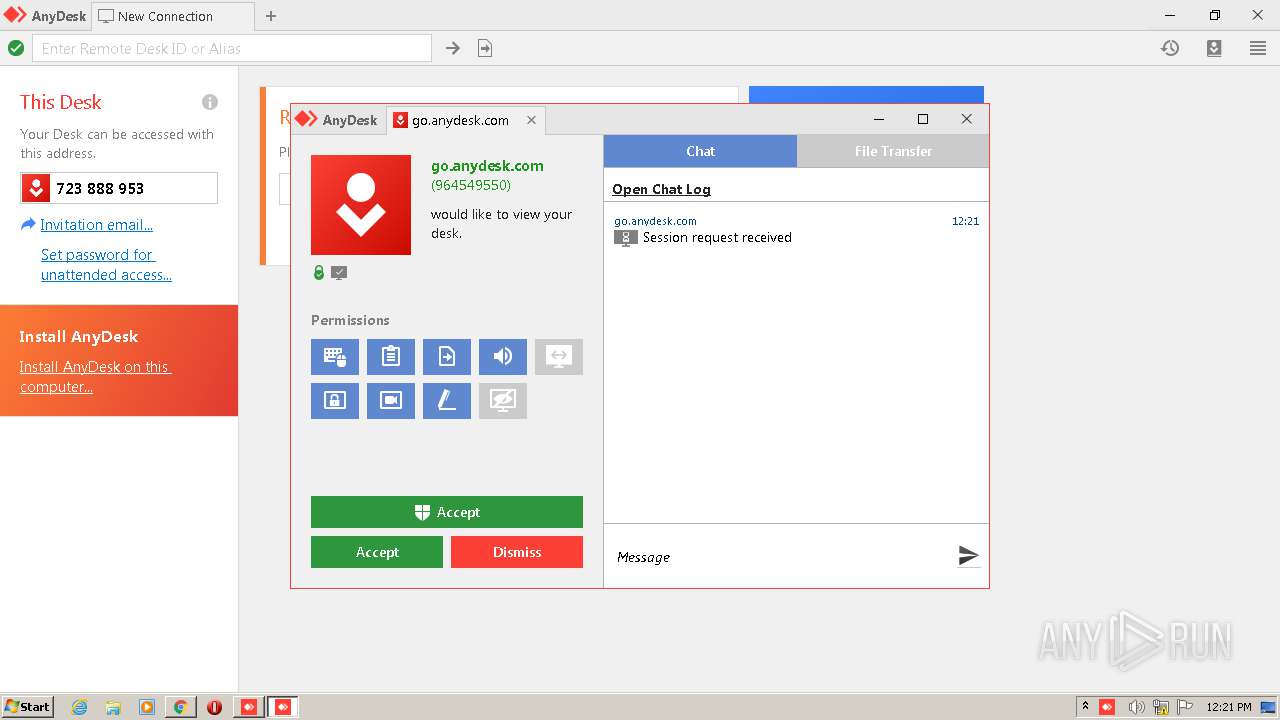Toggle keyboard and mouse control permission

tap(335, 357)
